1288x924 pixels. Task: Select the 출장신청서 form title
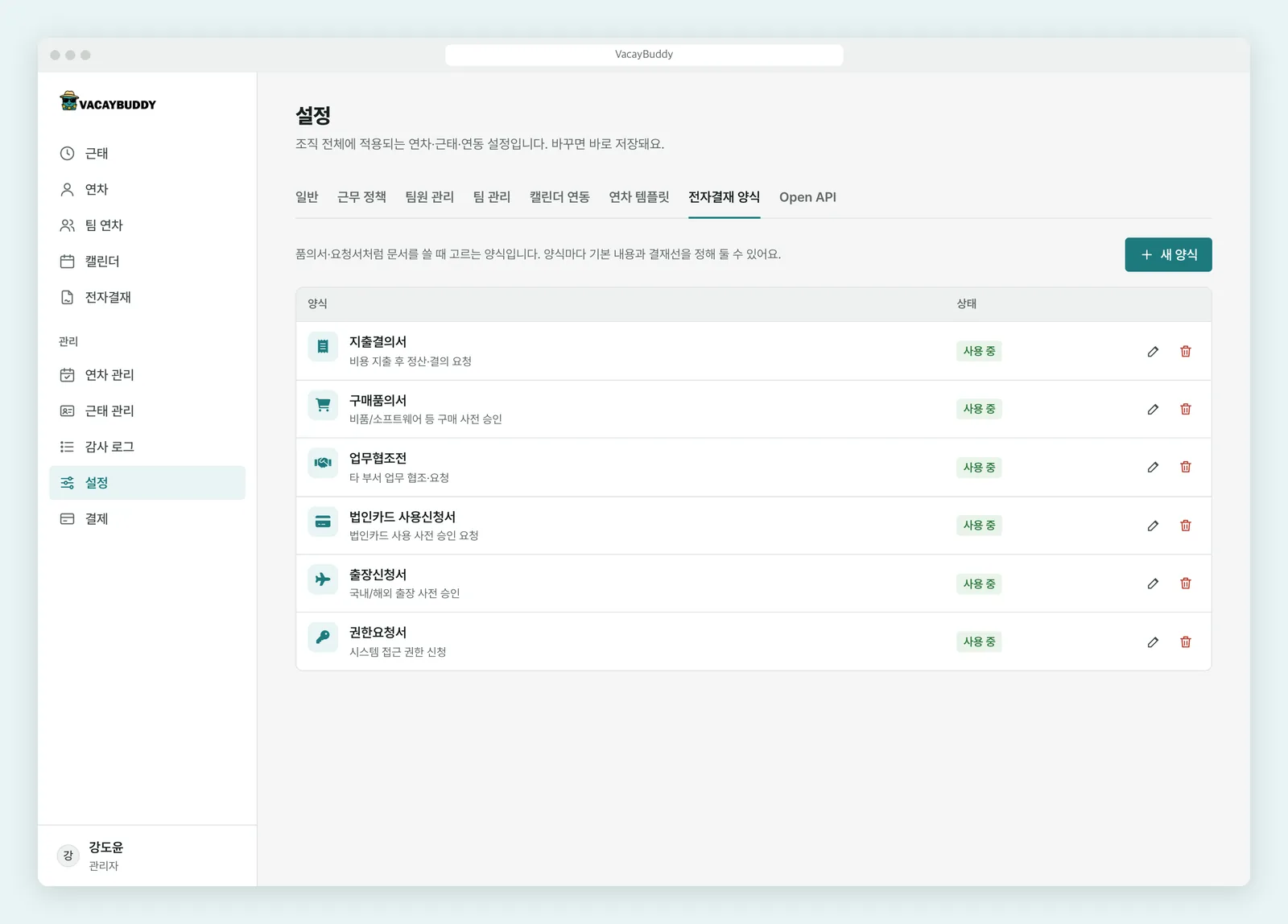(378, 575)
